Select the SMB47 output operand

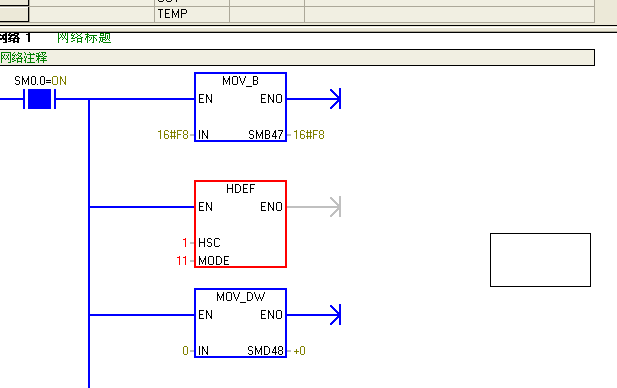(266, 135)
